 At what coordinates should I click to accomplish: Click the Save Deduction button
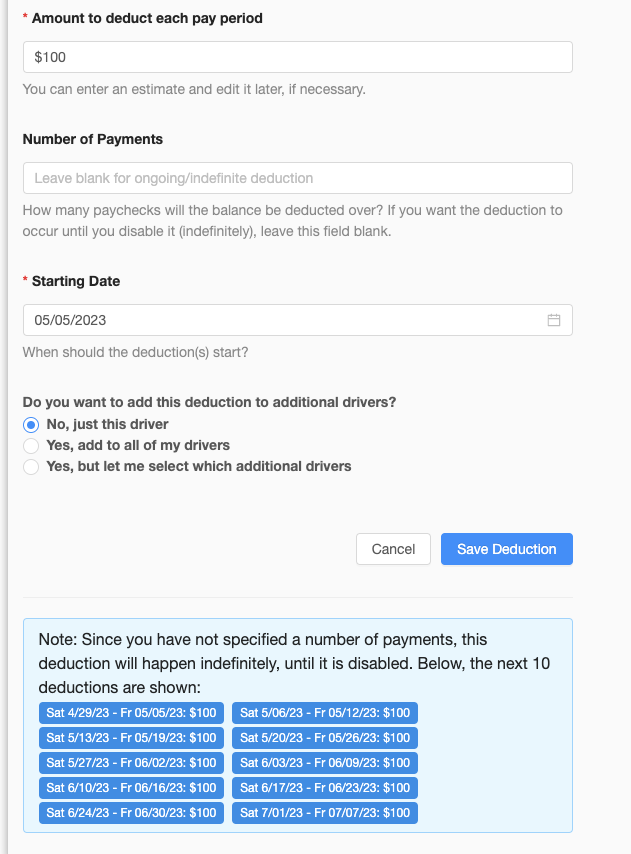tap(506, 549)
